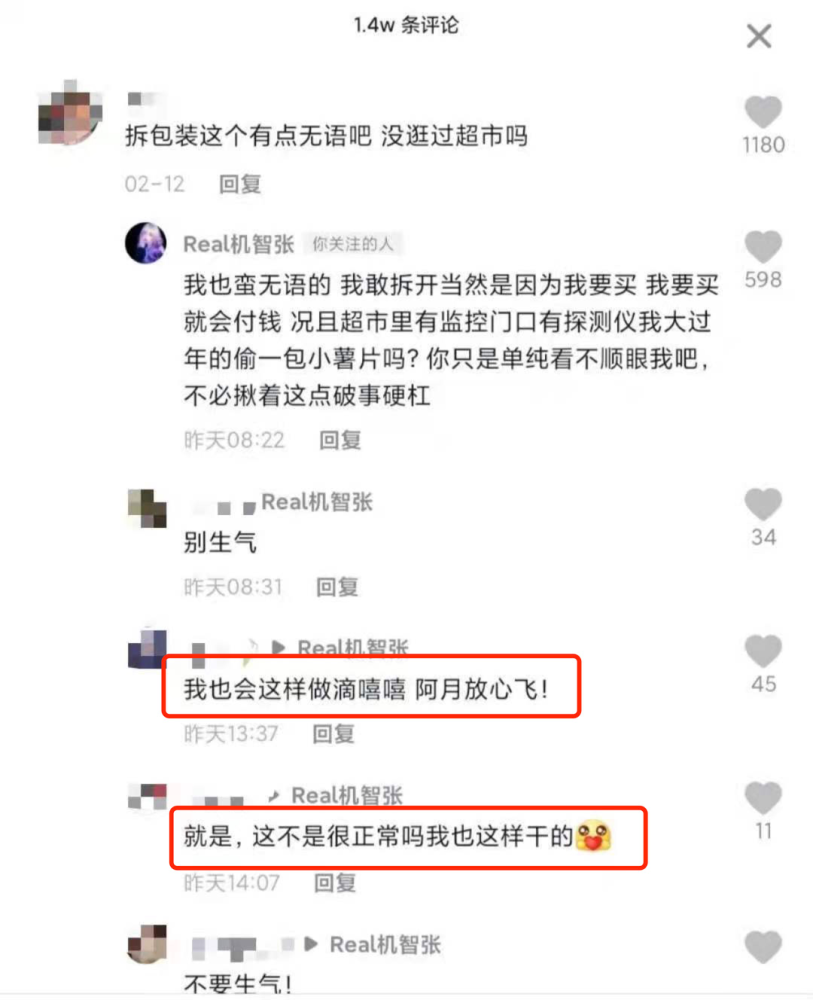
Task: Open Real机智张 mention above '不要生气!'
Action: tap(385, 945)
